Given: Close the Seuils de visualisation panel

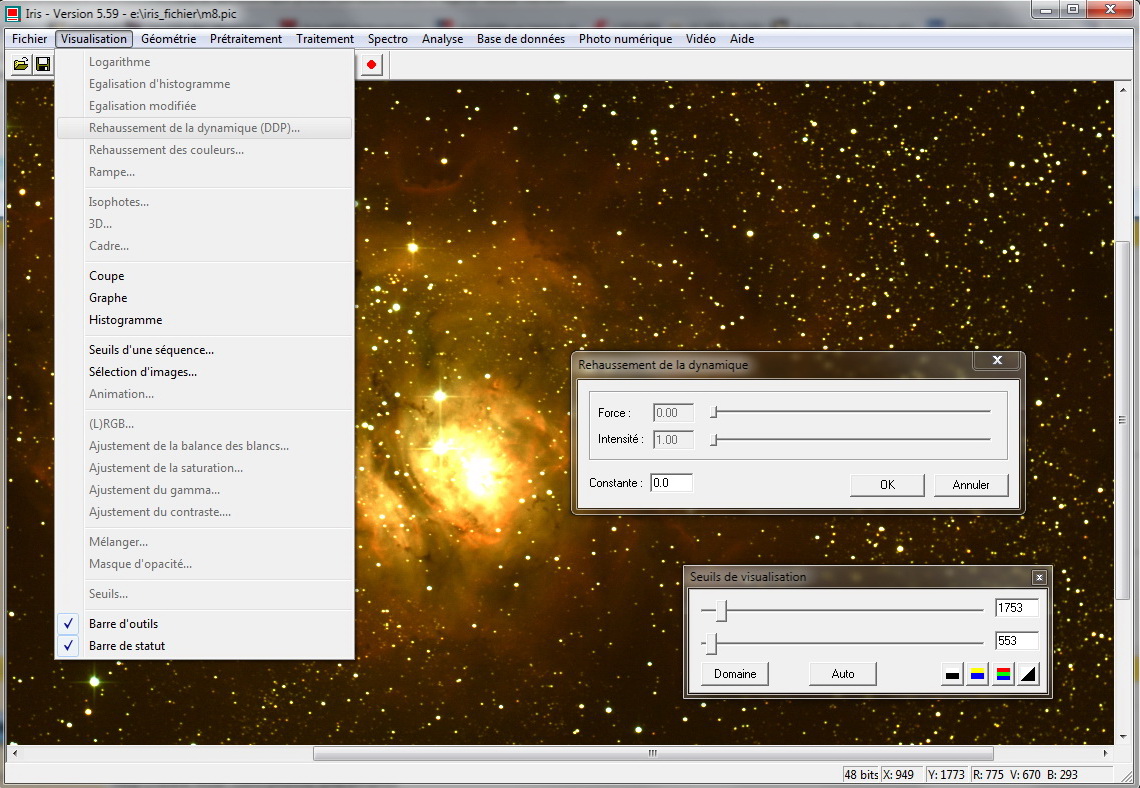Looking at the screenshot, I should tap(1039, 577).
